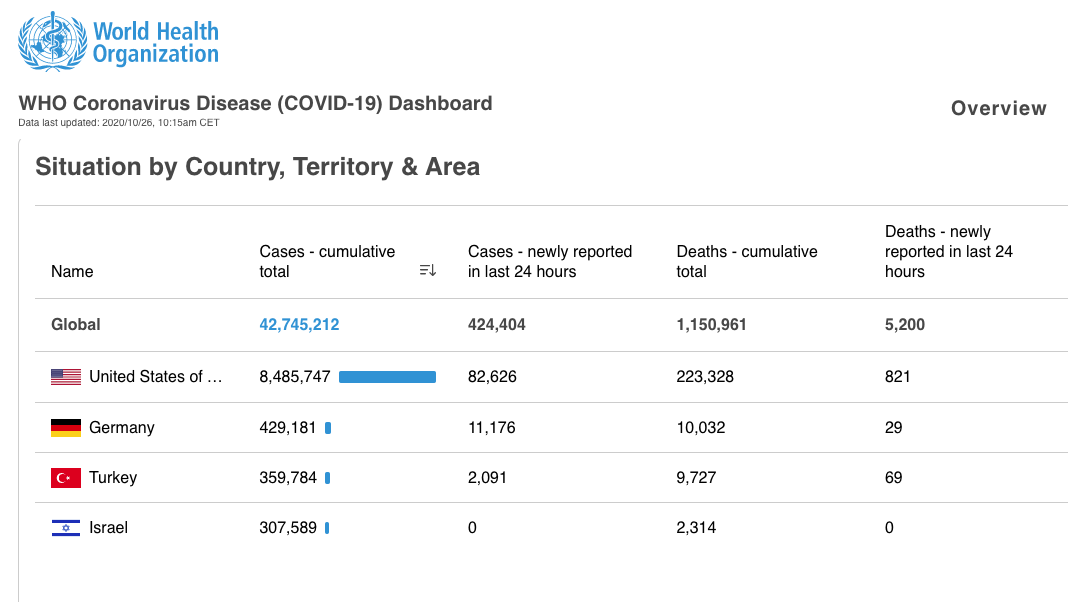Click the Data last updated timestamp
The width and height of the screenshot is (1068, 602).
pyautogui.click(x=119, y=123)
